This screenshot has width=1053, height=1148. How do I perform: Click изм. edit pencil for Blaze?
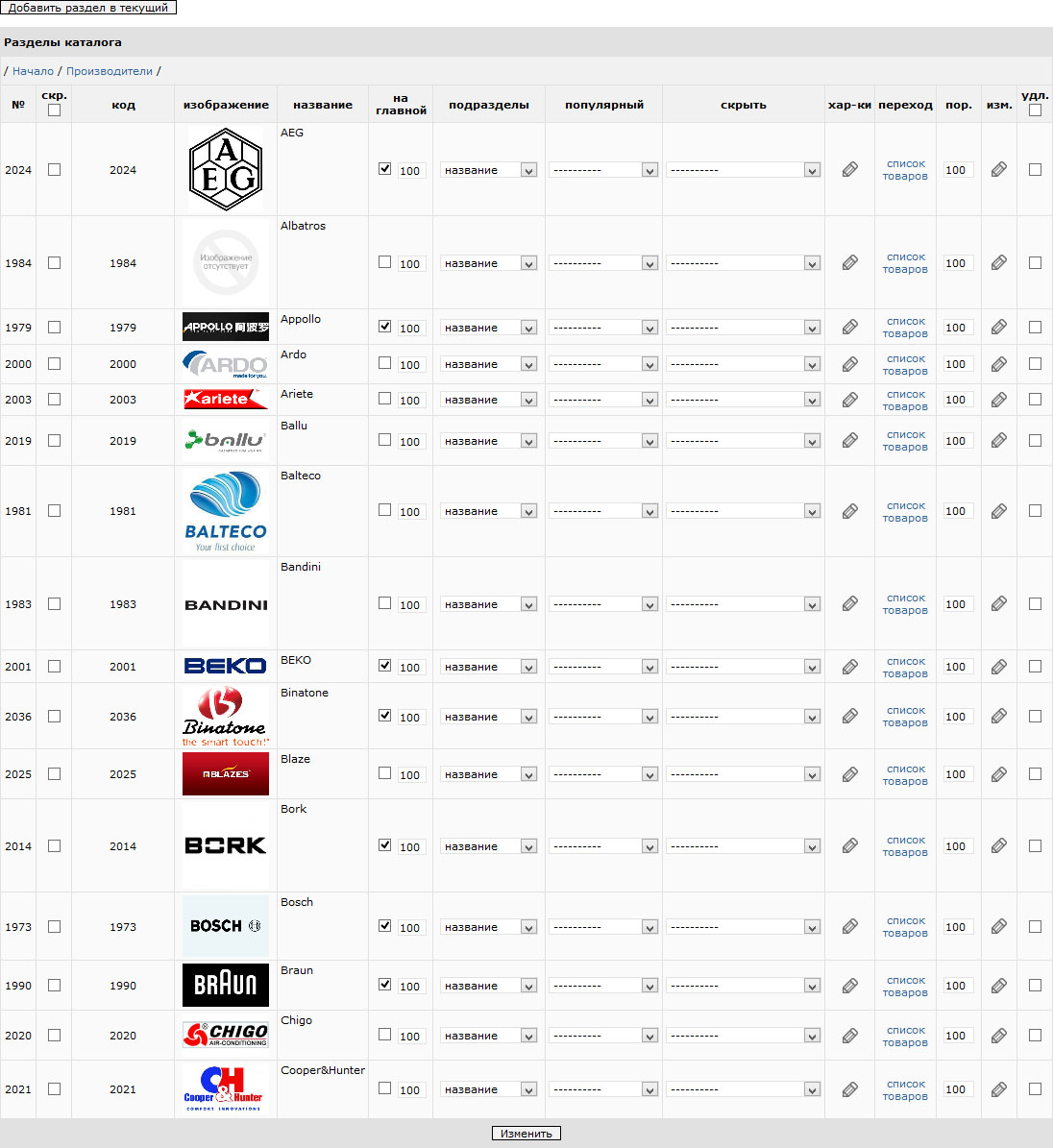coord(999,774)
